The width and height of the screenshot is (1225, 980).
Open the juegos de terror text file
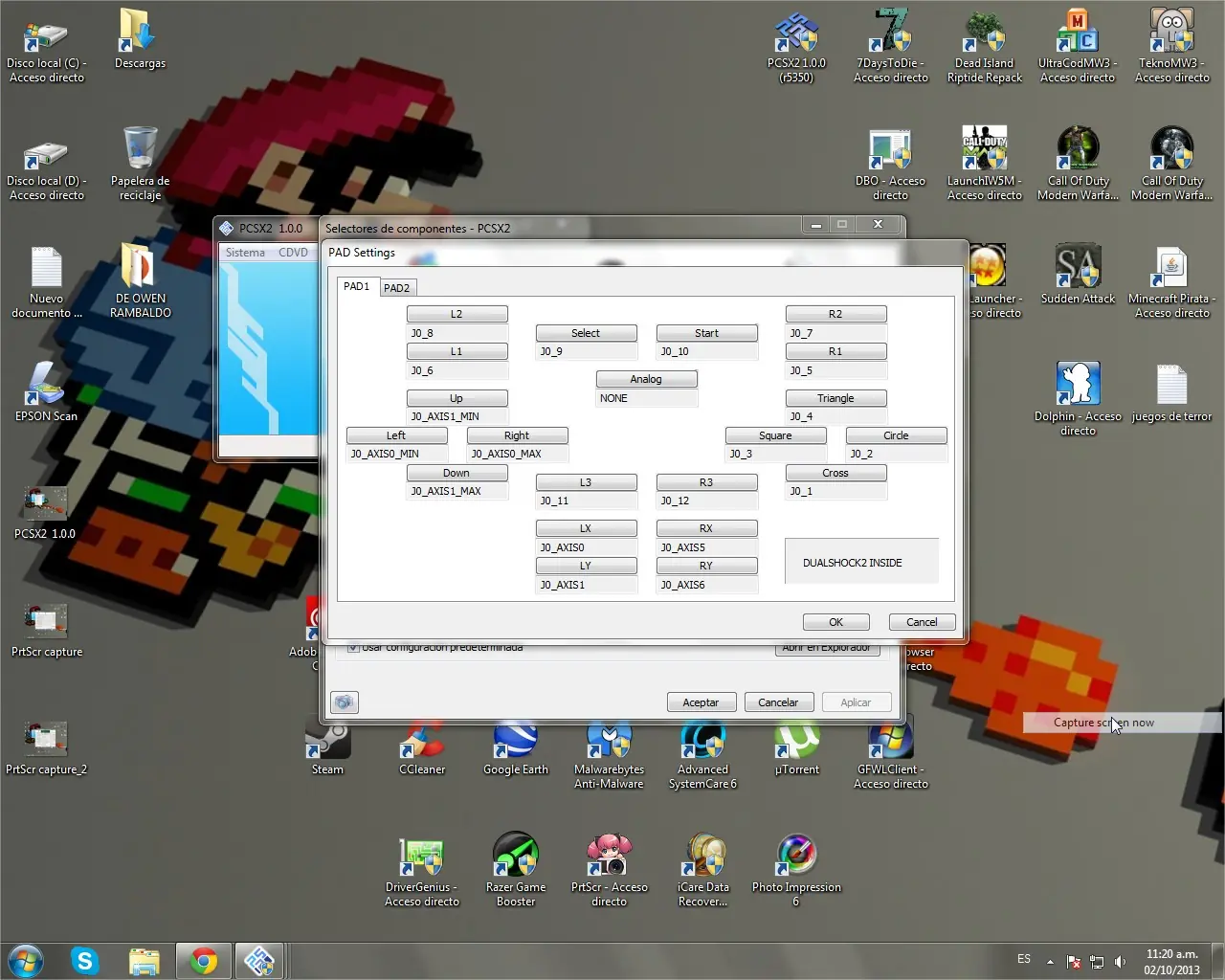1172,392
